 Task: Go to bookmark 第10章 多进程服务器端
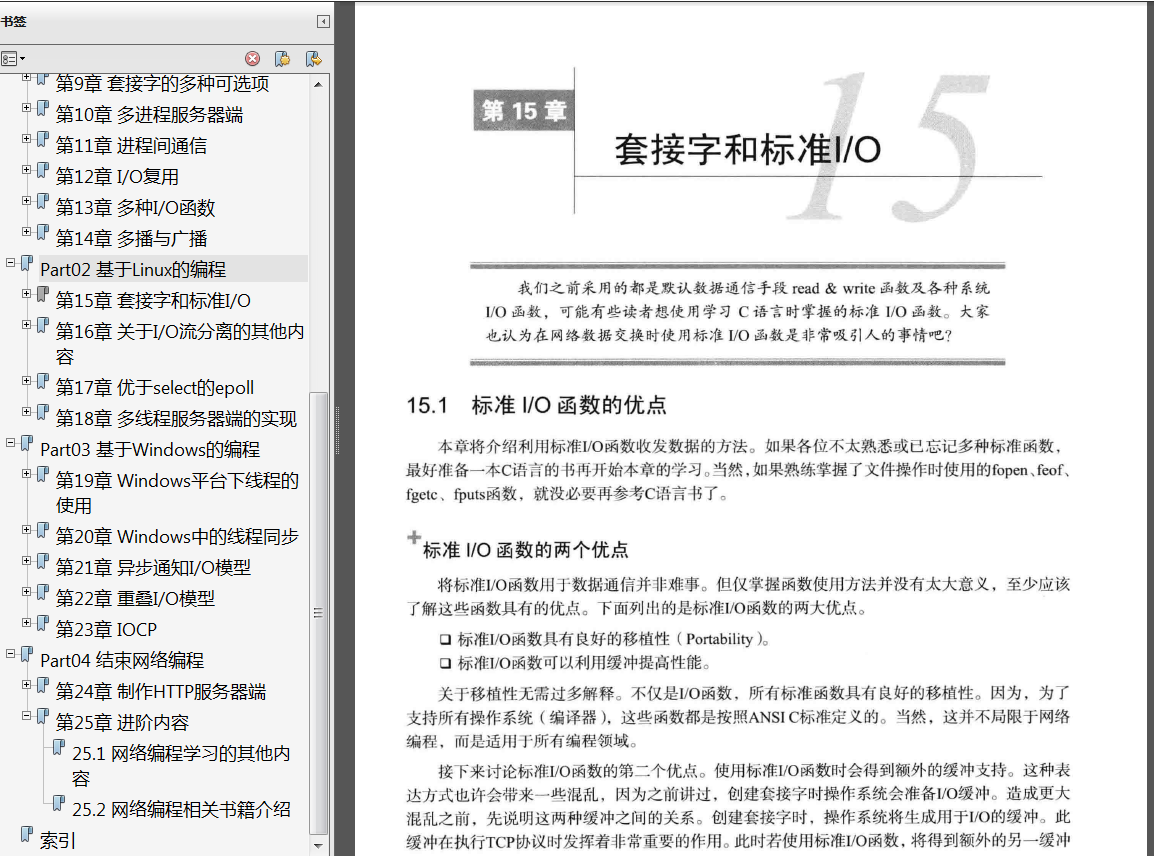coord(149,115)
